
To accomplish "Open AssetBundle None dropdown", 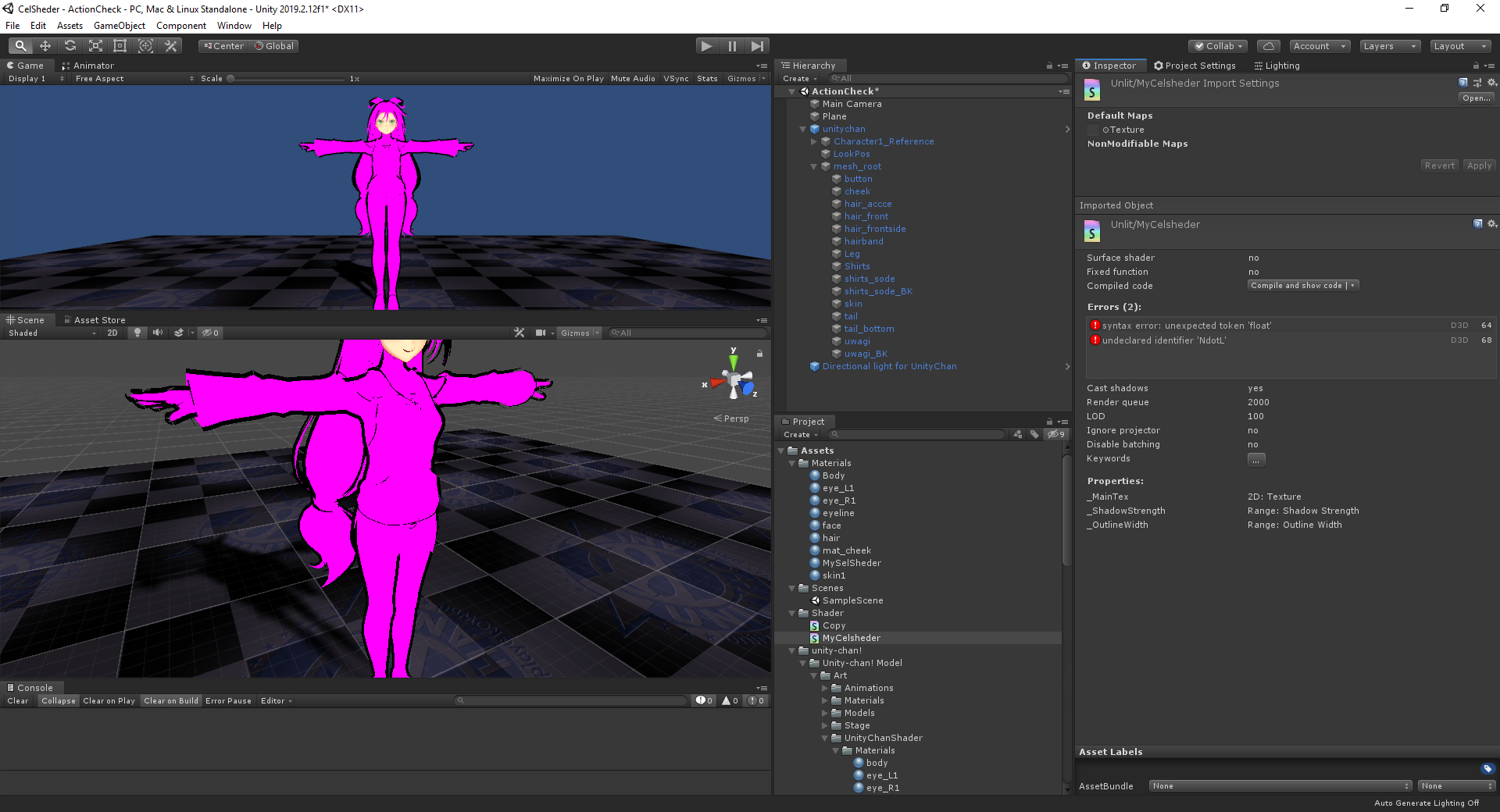I will point(1280,786).
